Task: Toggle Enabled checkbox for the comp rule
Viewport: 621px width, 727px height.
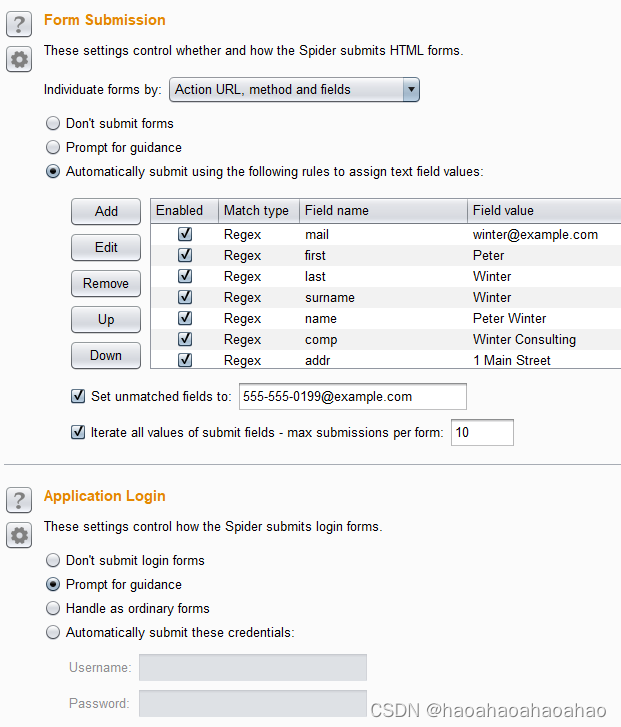Action: 185,339
